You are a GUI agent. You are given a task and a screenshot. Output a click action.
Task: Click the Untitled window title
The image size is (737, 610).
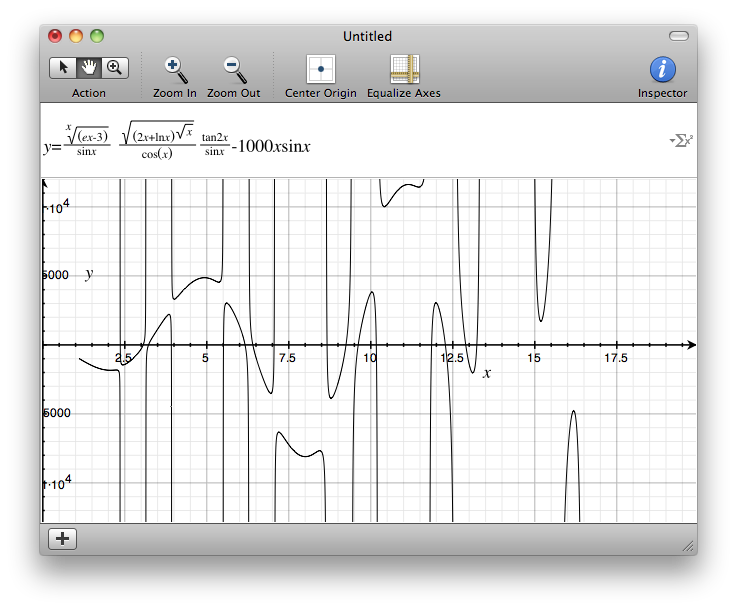point(368,36)
